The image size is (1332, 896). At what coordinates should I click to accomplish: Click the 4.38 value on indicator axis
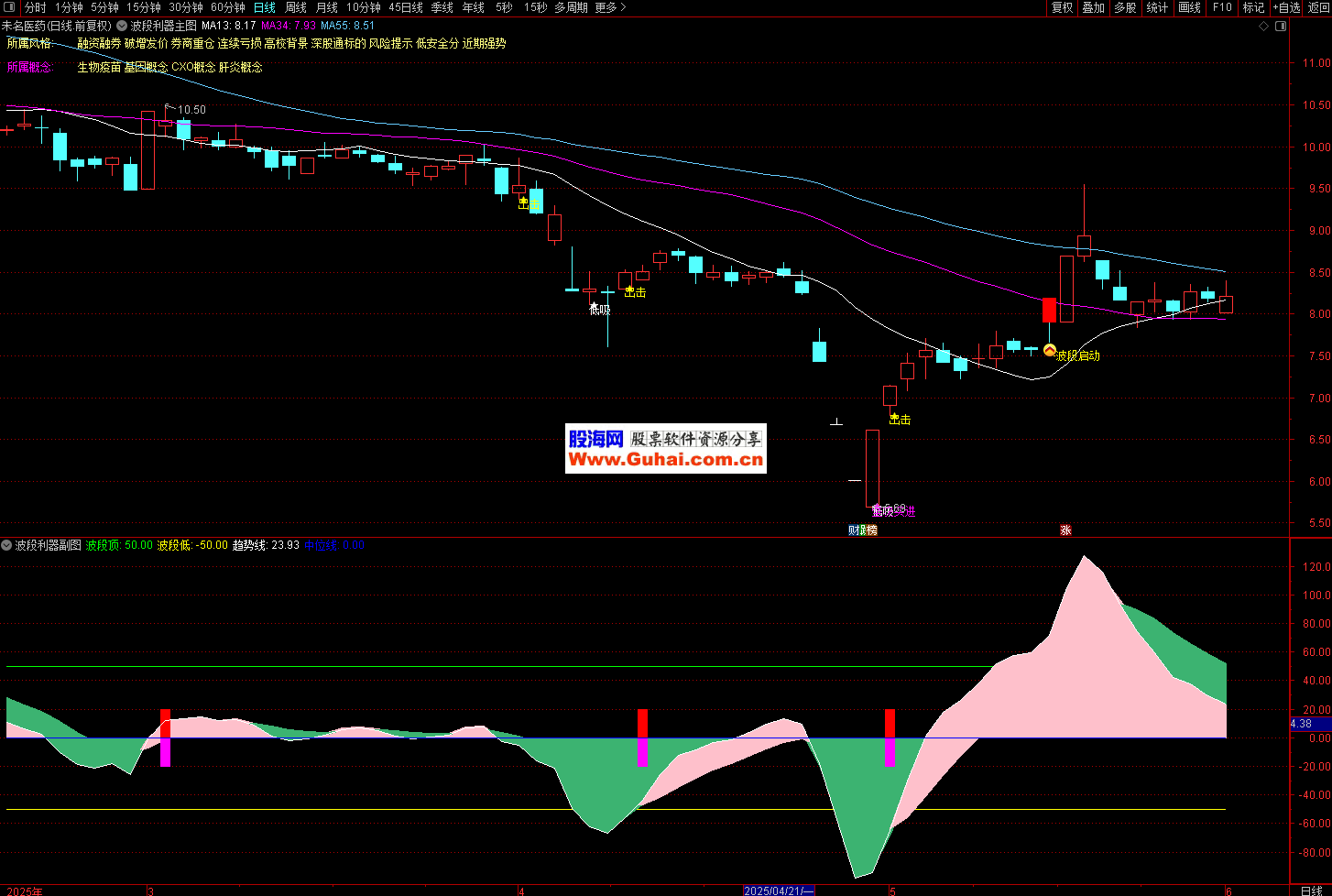[x=1301, y=724]
